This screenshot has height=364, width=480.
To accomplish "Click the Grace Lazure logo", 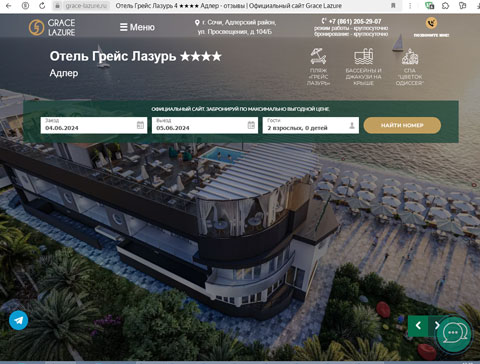I will (52, 27).
